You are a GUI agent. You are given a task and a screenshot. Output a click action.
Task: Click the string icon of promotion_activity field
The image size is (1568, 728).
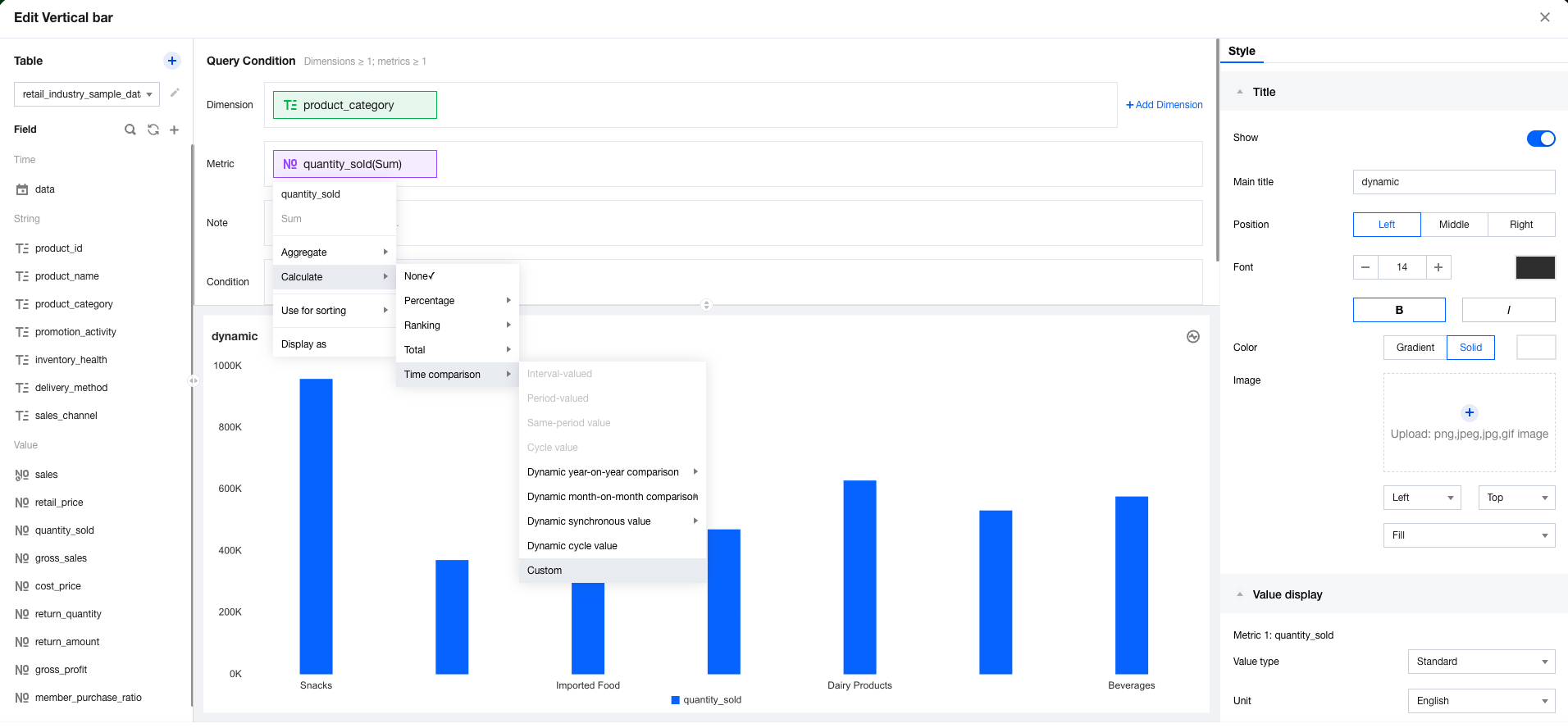click(22, 332)
